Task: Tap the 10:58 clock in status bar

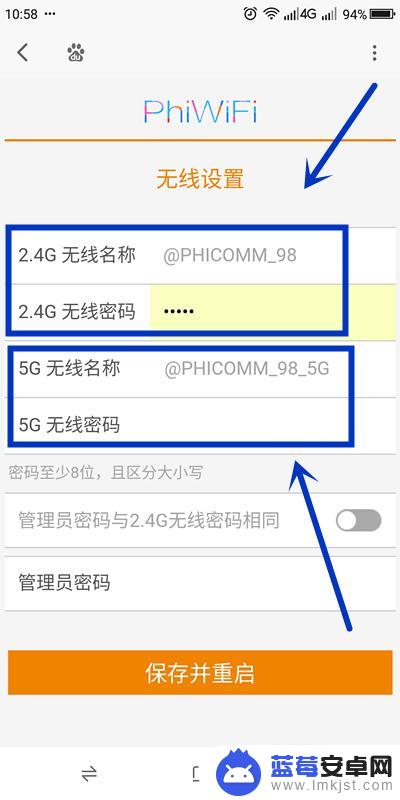Action: [x=22, y=14]
